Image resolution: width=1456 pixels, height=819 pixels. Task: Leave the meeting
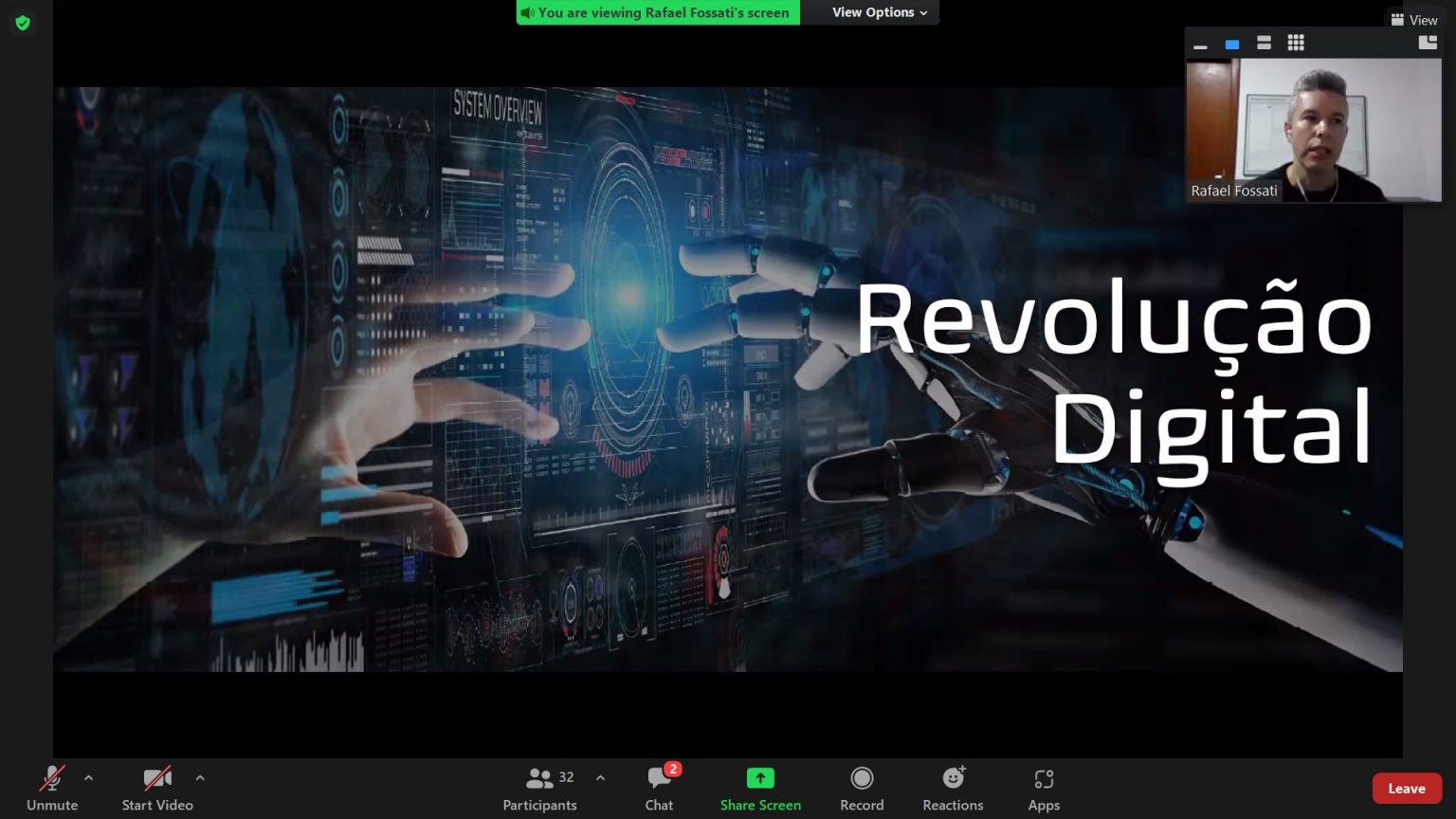pos(1407,789)
